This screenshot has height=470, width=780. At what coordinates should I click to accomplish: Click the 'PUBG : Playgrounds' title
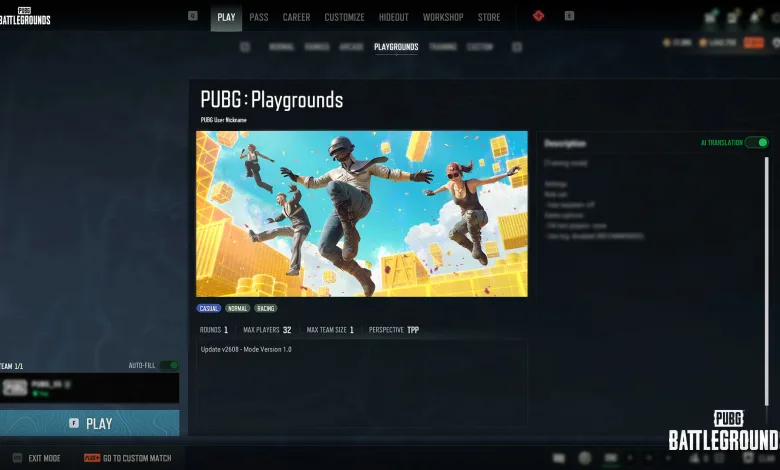click(x=272, y=100)
